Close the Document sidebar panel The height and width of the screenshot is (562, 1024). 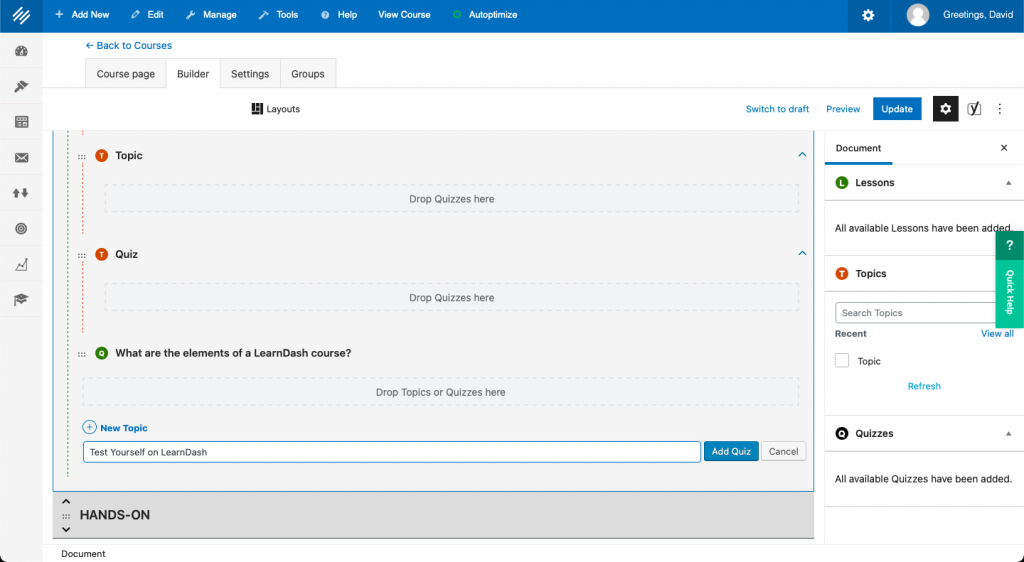tap(1004, 148)
